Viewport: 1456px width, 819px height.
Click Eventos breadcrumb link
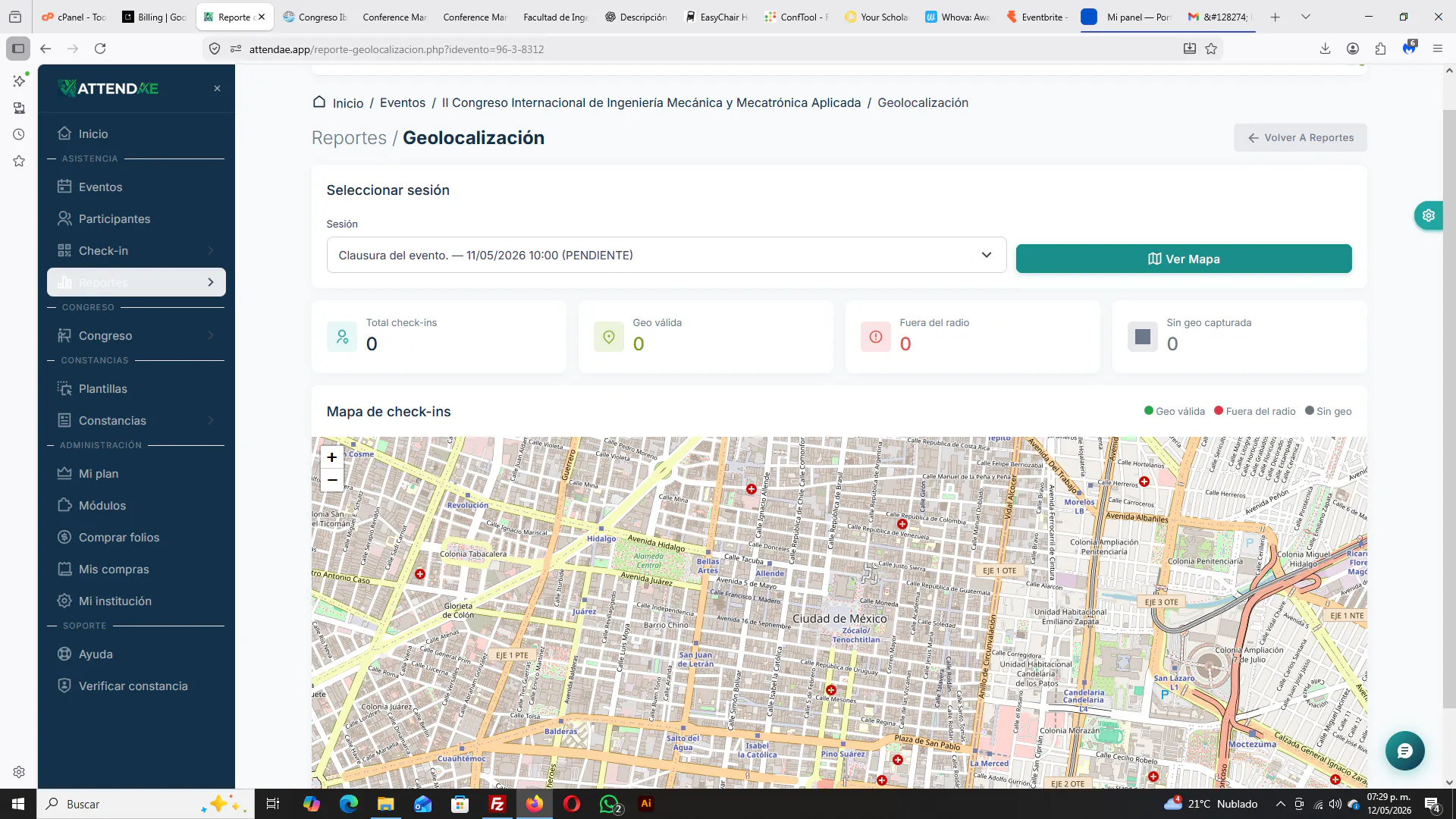[402, 102]
